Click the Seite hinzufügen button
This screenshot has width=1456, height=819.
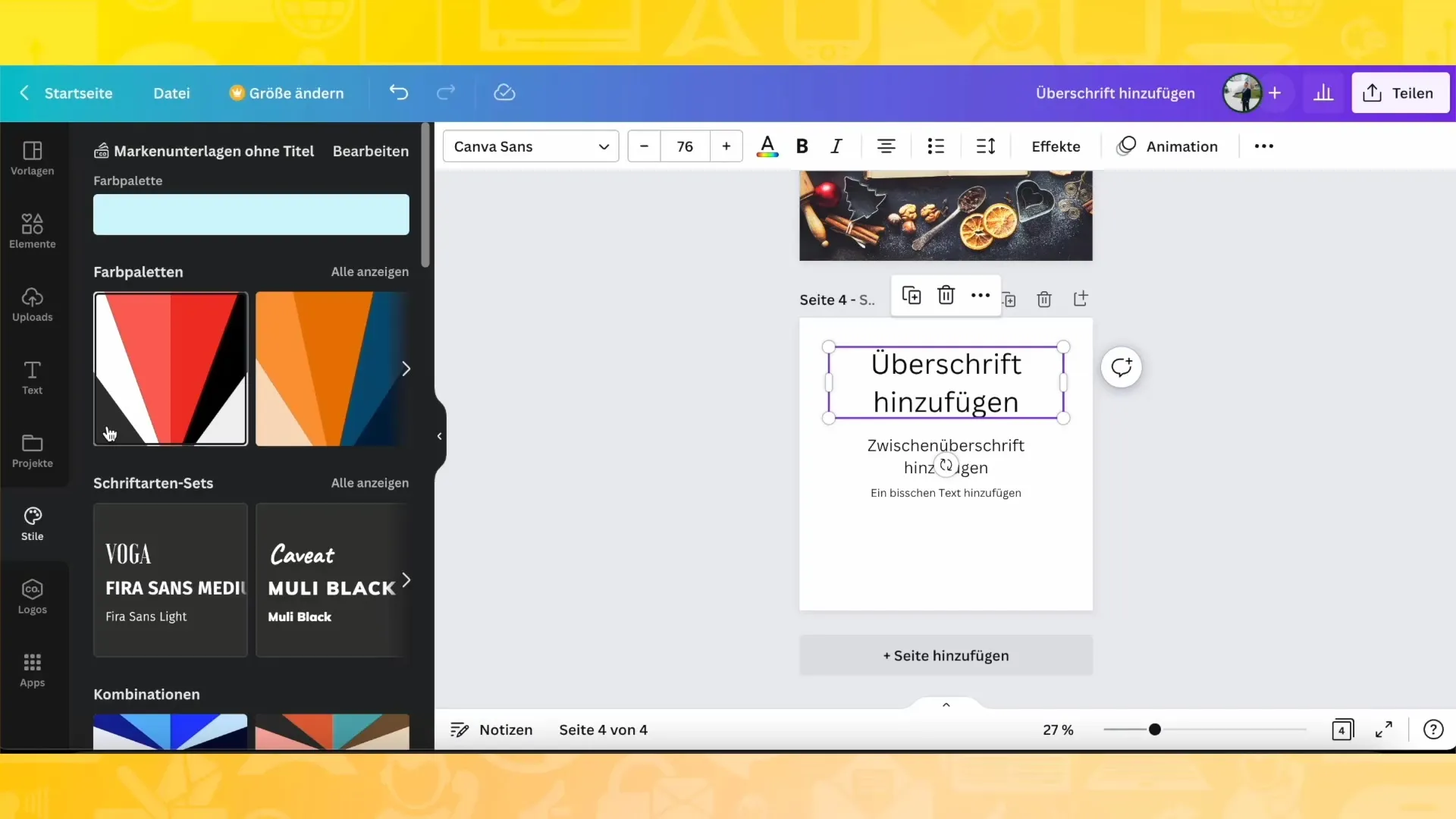coord(945,655)
